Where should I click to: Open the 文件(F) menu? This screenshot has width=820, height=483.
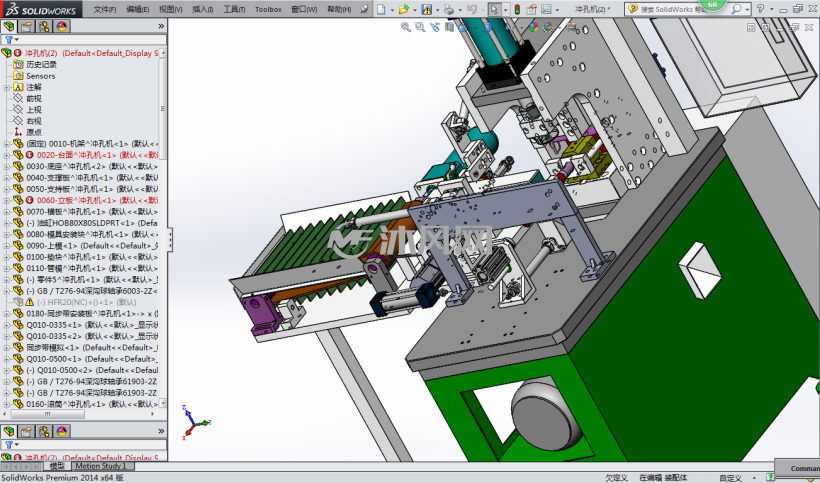[x=105, y=9]
